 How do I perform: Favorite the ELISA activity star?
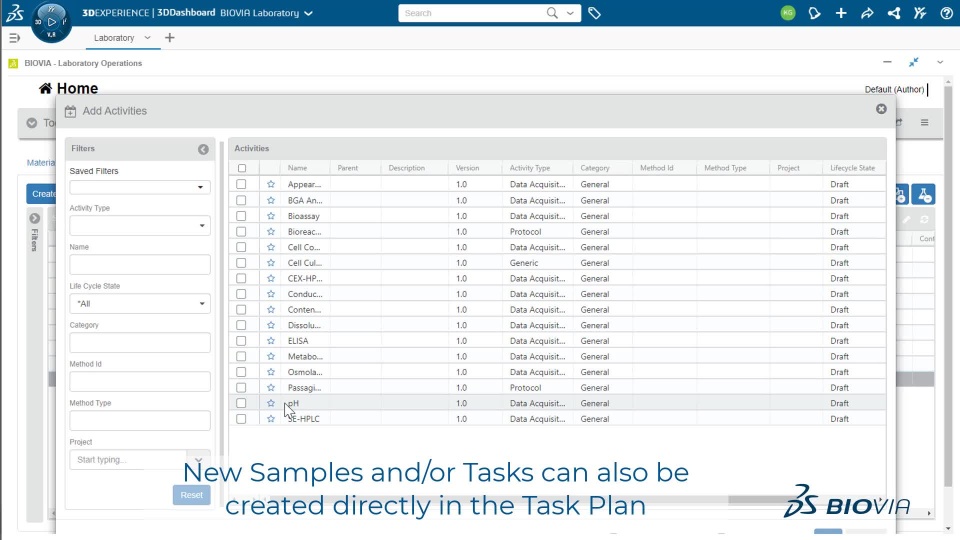(271, 340)
